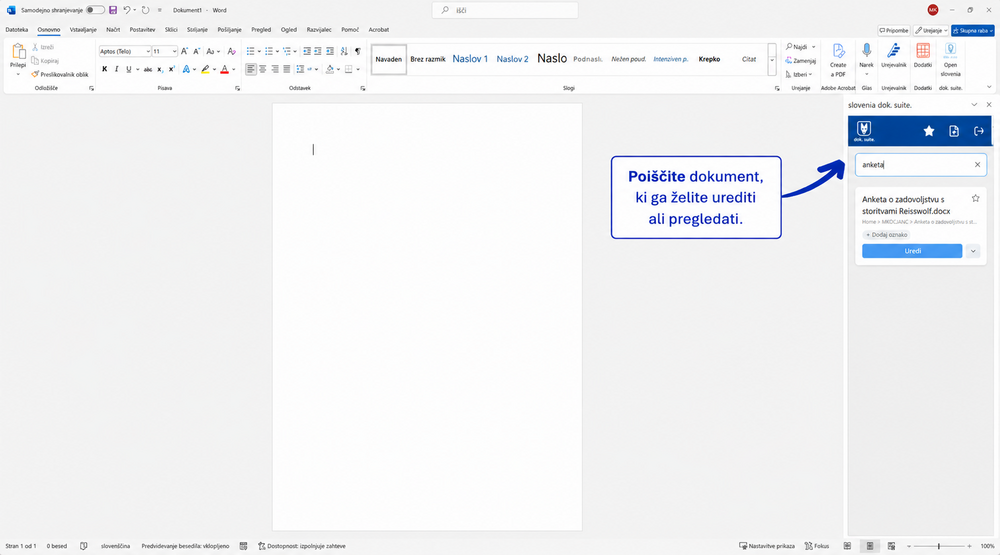This screenshot has width=1000, height=555.
Task: Apply the yellow text highlight color
Action: tap(205, 70)
